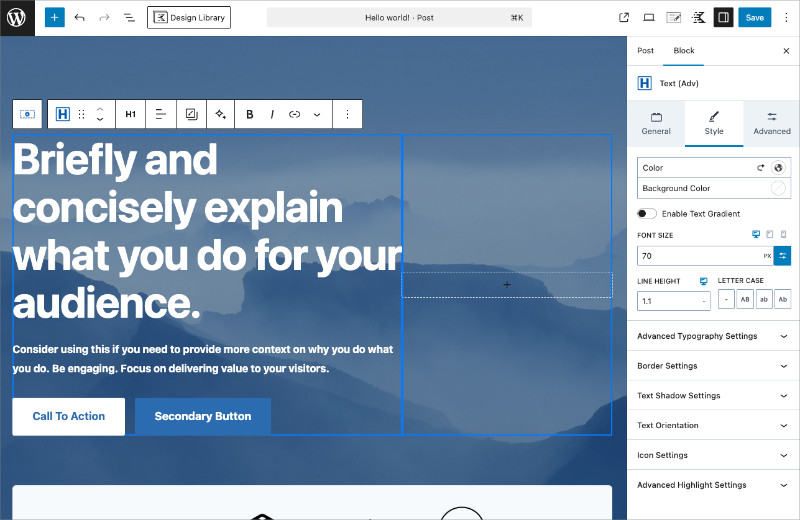Edit the Line Height value 1.1
This screenshot has height=520, width=800.
[674, 301]
